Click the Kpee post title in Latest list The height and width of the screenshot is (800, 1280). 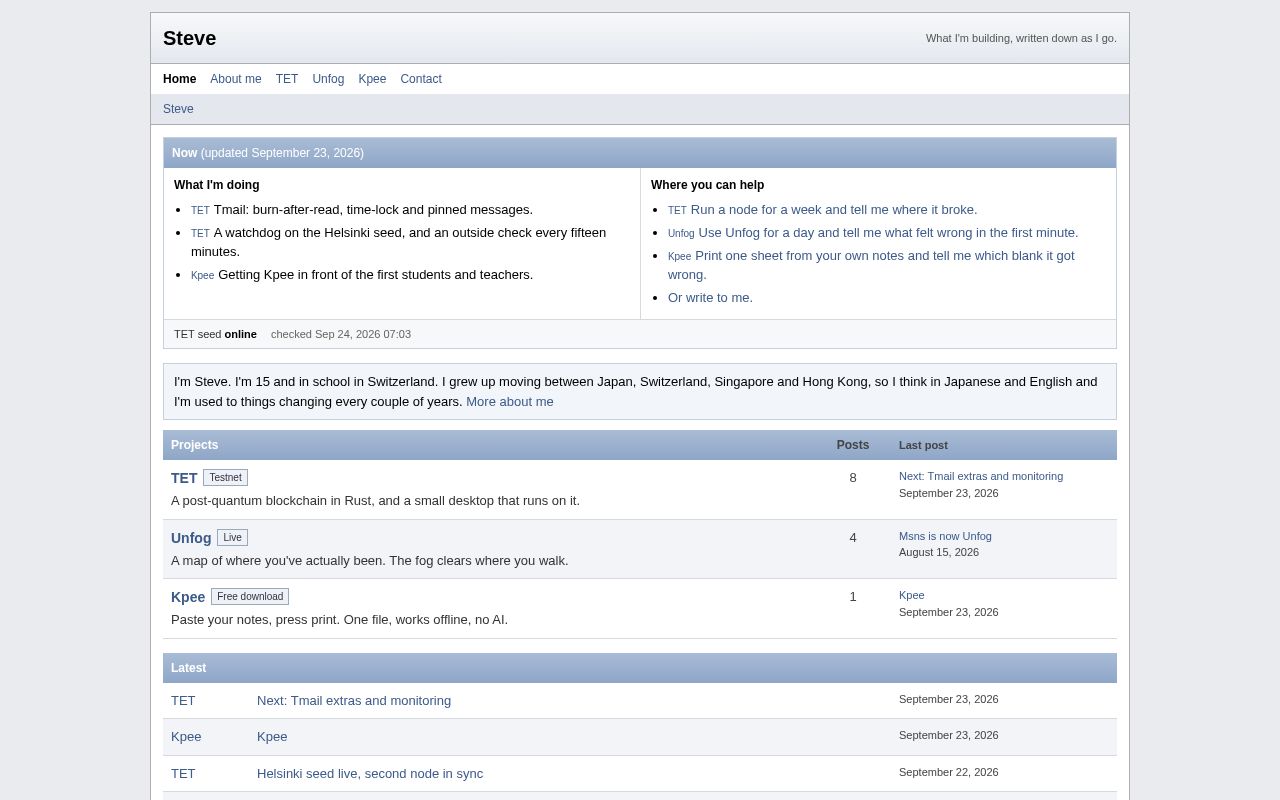click(x=272, y=737)
